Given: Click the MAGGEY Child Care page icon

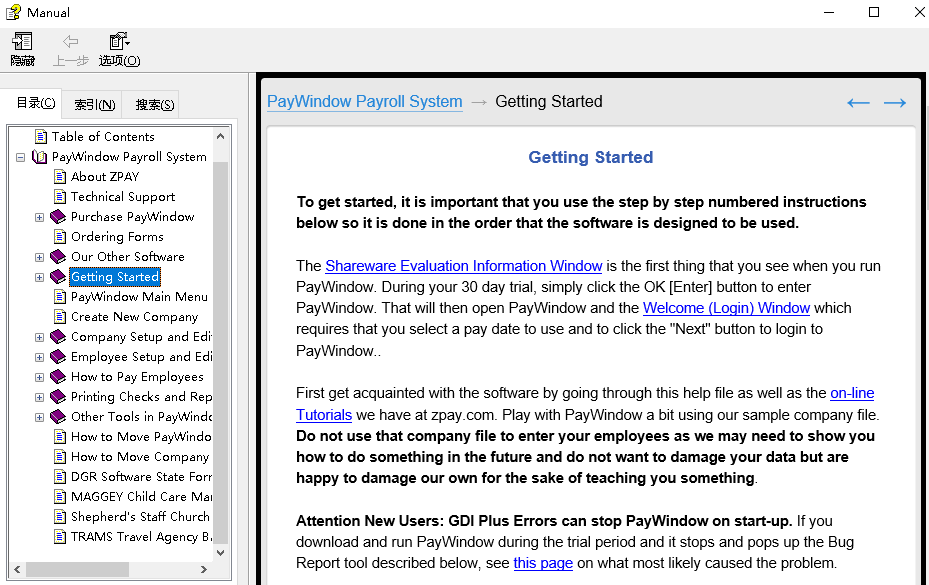Looking at the screenshot, I should pos(60,497).
